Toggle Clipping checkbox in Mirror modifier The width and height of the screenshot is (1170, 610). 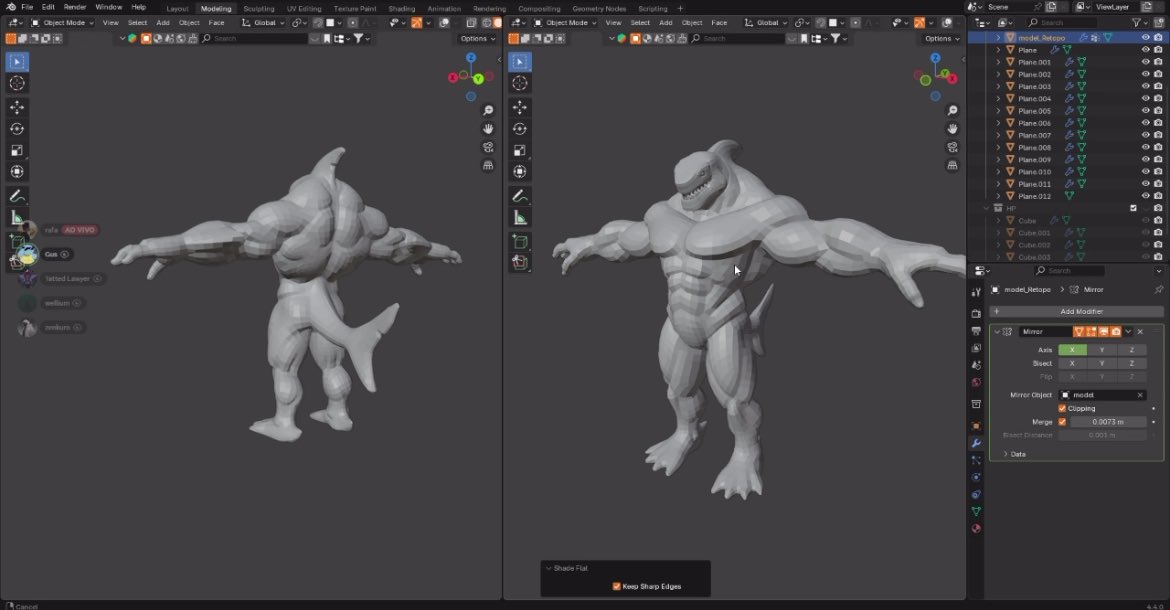pos(1062,409)
